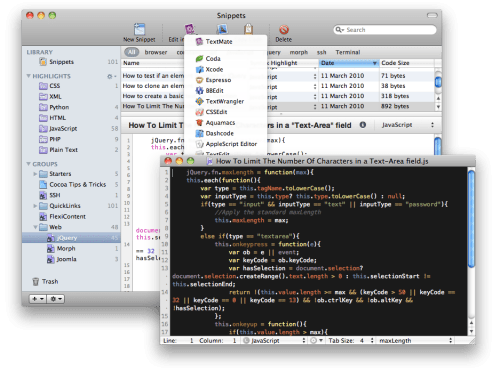Image resolution: width=500 pixels, height=371 pixels.
Task: Select the morph tag filter
Action: [x=299, y=52]
